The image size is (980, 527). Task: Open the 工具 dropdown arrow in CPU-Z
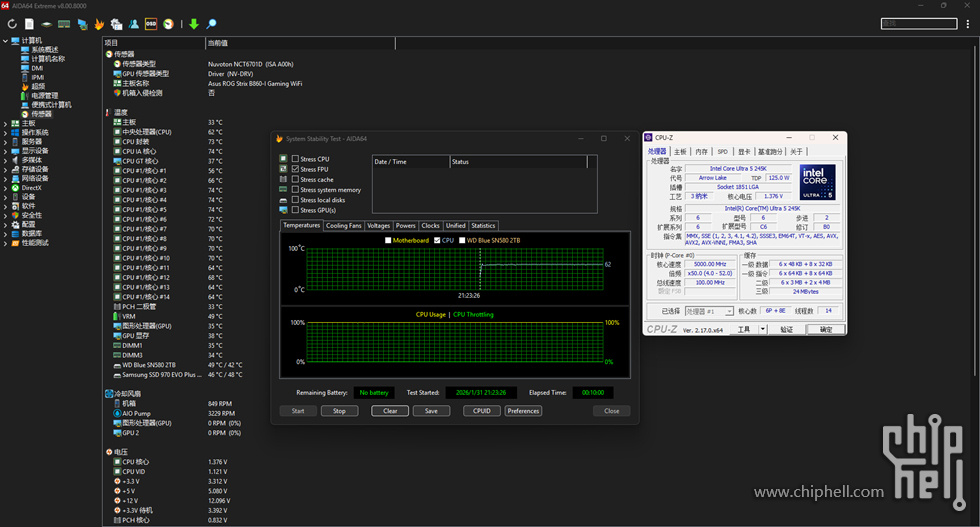(762, 329)
